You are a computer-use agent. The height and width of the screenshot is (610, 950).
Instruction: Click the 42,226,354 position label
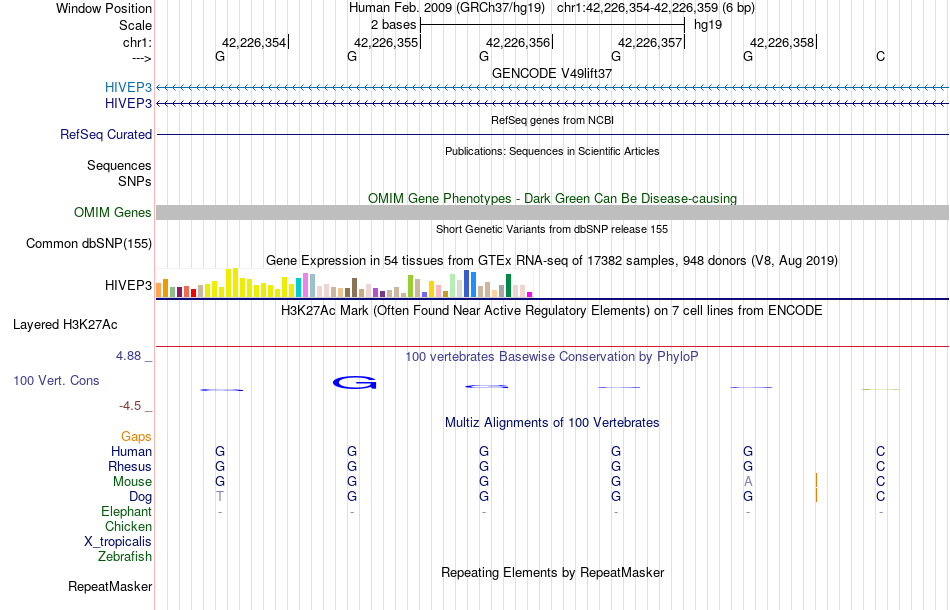tap(254, 42)
